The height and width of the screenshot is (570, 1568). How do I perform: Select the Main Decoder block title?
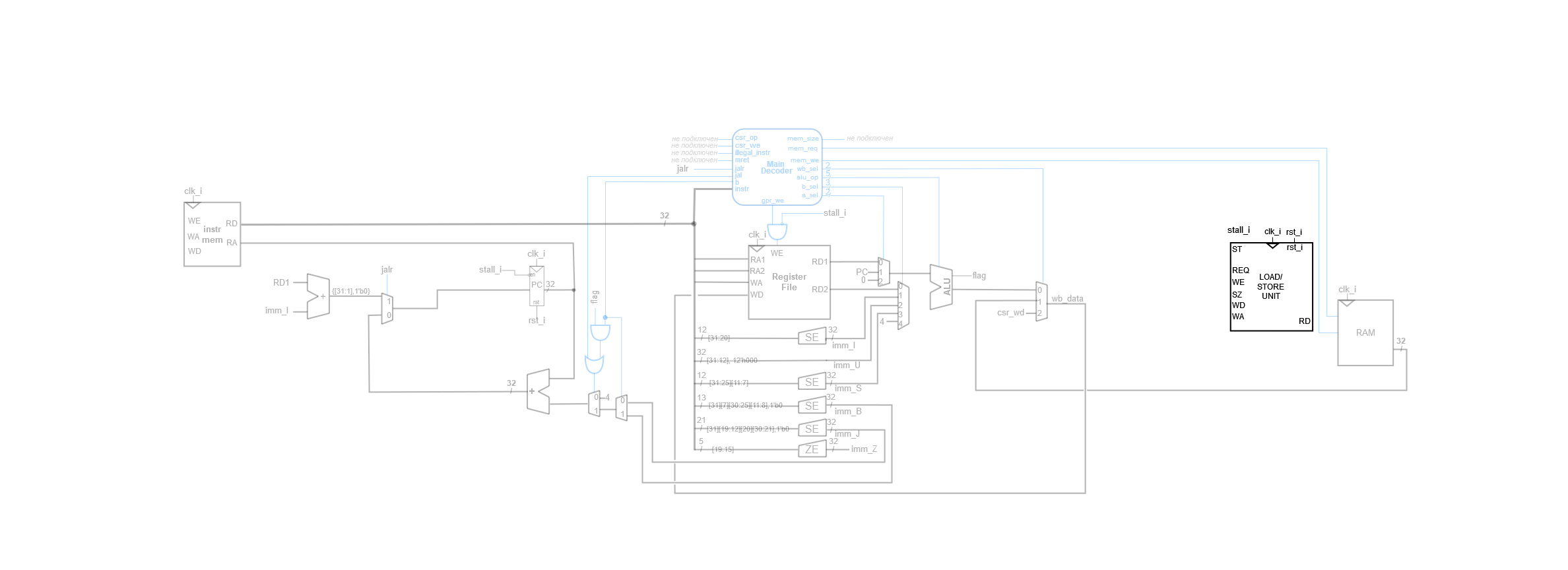[776, 168]
